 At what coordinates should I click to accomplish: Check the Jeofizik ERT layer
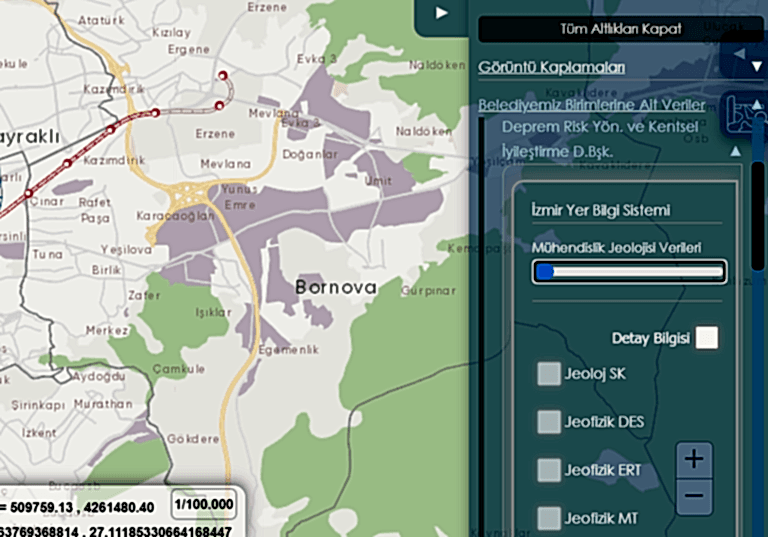tap(549, 470)
